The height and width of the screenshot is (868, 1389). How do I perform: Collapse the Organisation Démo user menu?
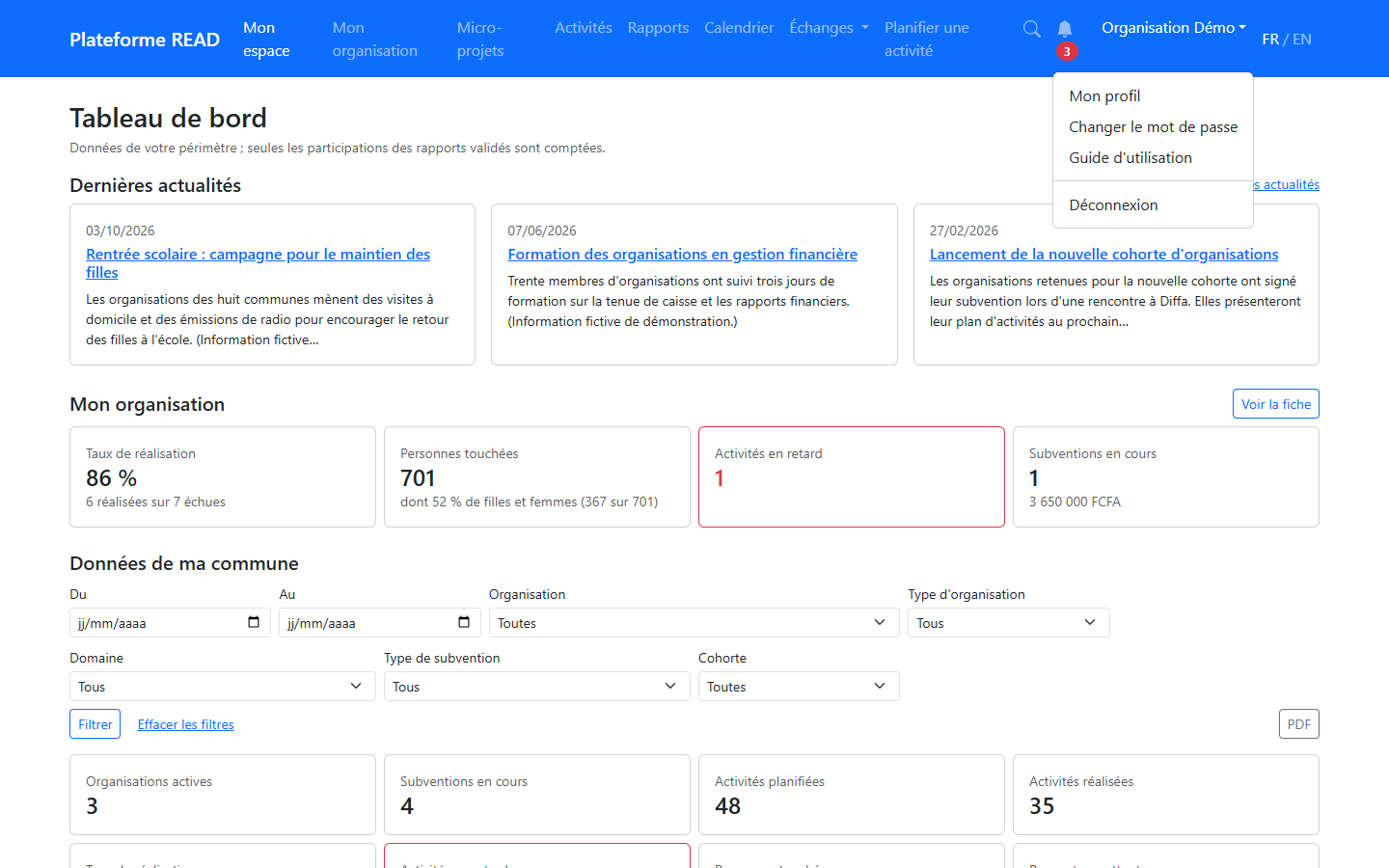click(1174, 28)
